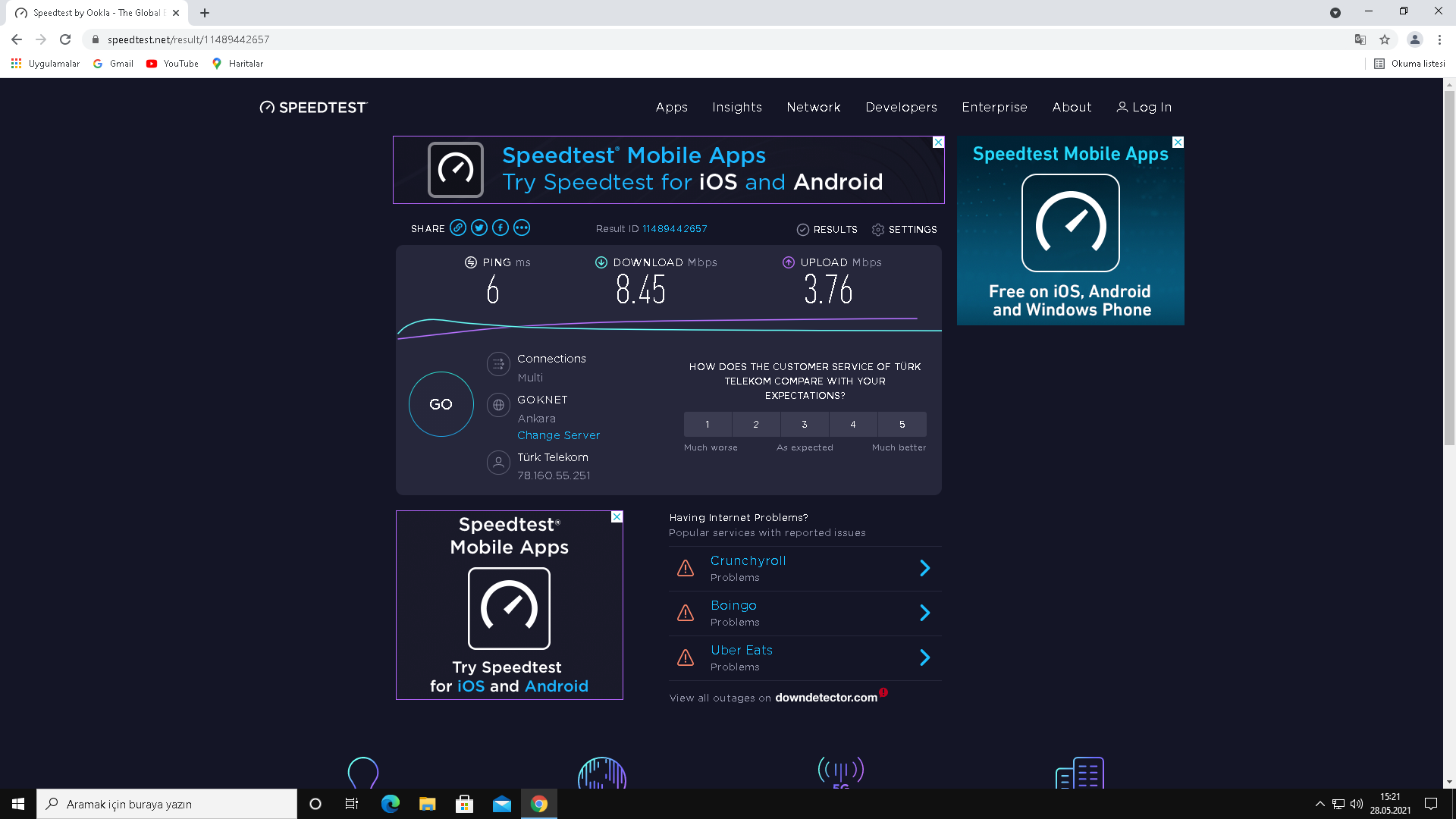Expand Uber Eats problems arrow
Screen dimensions: 1456x819
[x=924, y=657]
